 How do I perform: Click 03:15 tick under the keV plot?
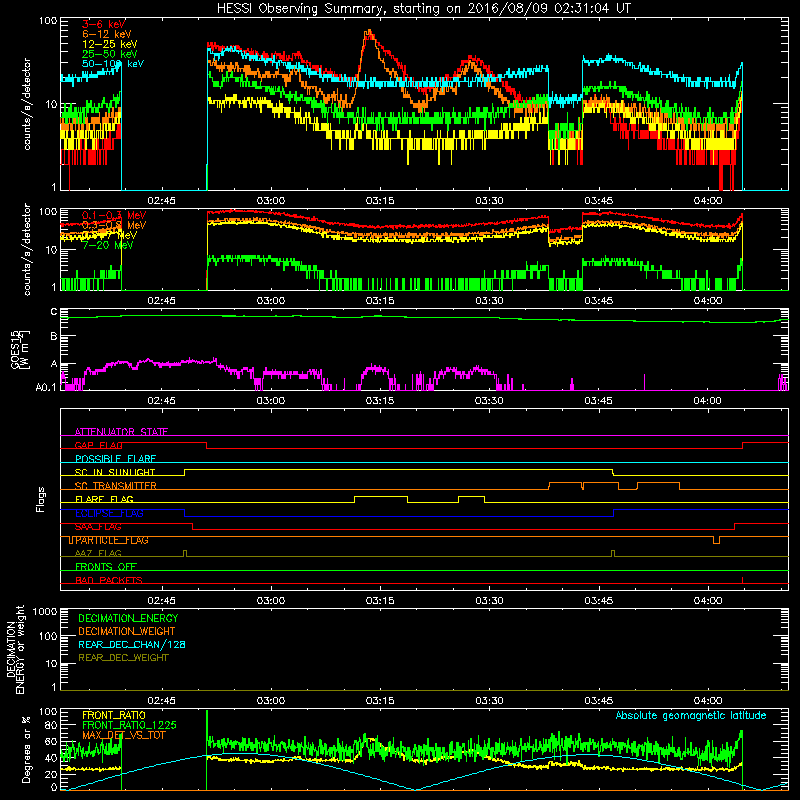click(380, 201)
